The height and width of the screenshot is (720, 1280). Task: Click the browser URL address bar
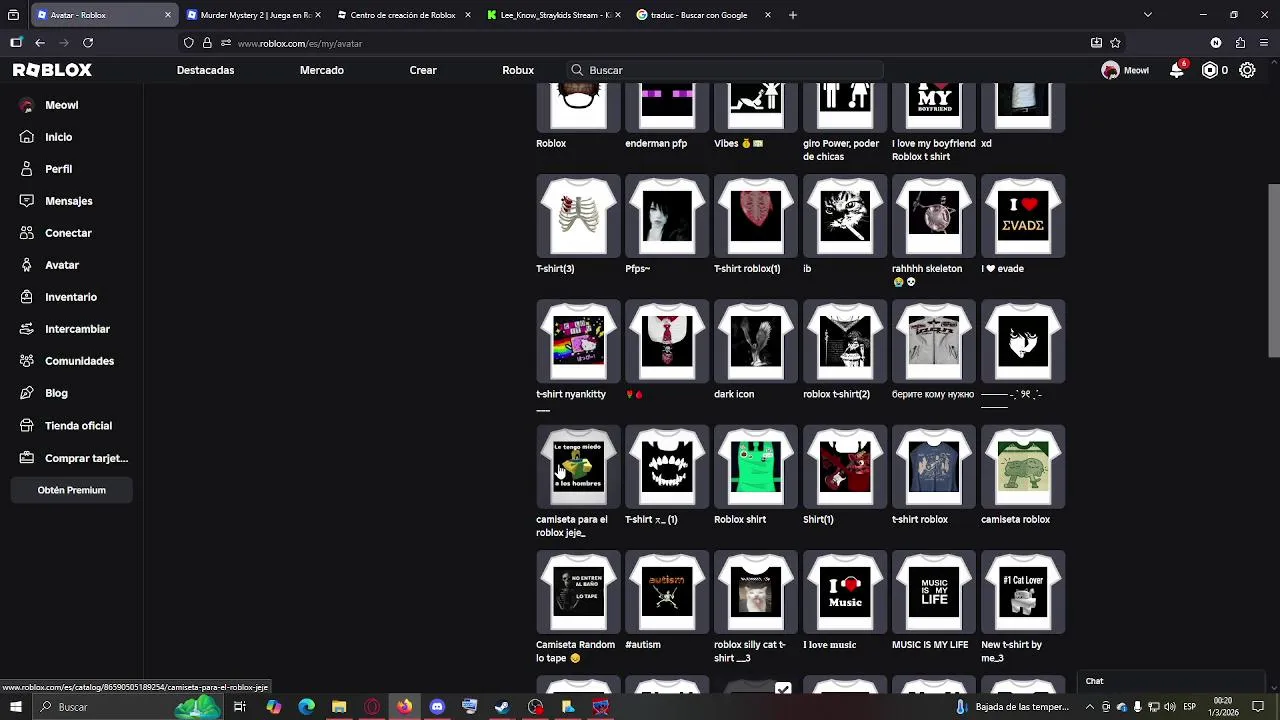coord(640,43)
